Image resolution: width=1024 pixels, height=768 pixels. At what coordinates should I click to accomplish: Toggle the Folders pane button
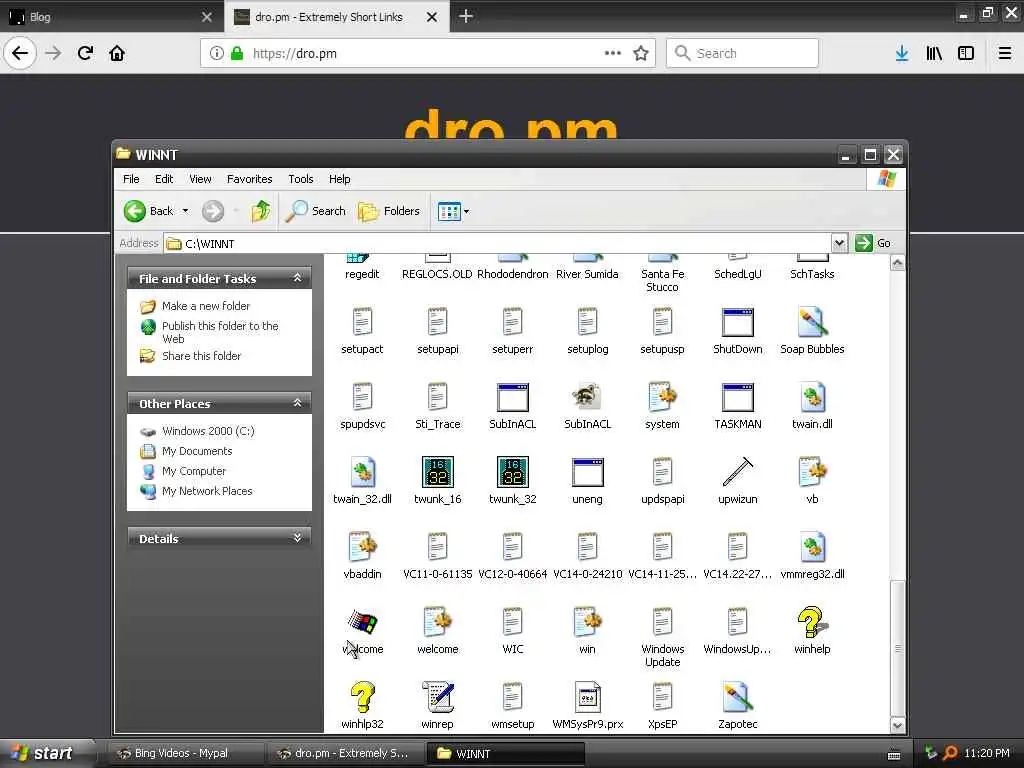[x=389, y=211]
